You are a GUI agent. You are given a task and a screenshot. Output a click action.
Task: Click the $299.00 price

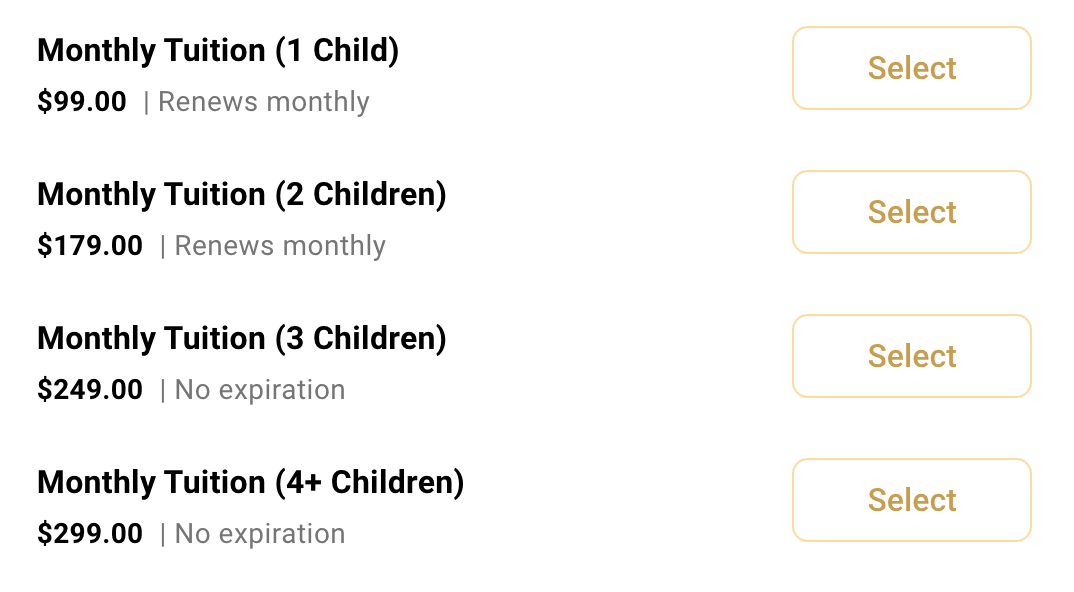tap(90, 533)
